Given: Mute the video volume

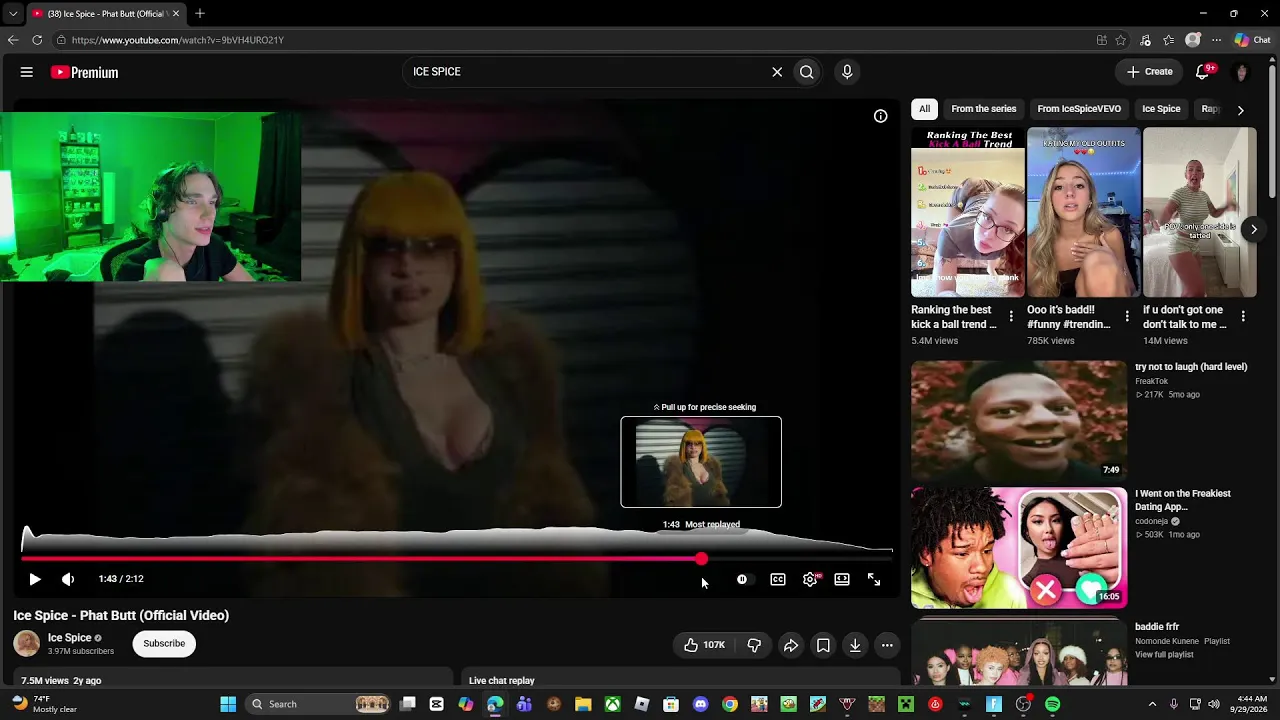Looking at the screenshot, I should tap(68, 579).
